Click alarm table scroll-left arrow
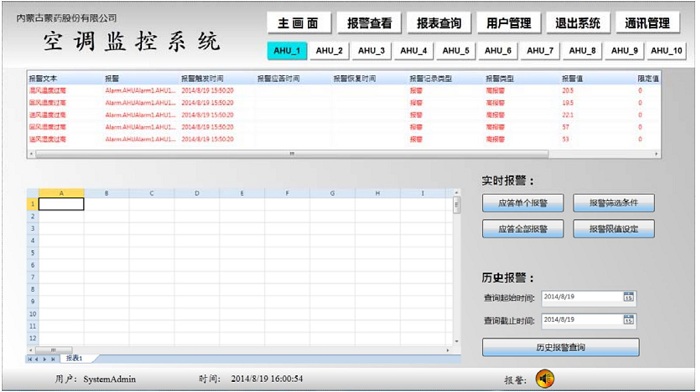700x392 pixels. point(31,154)
